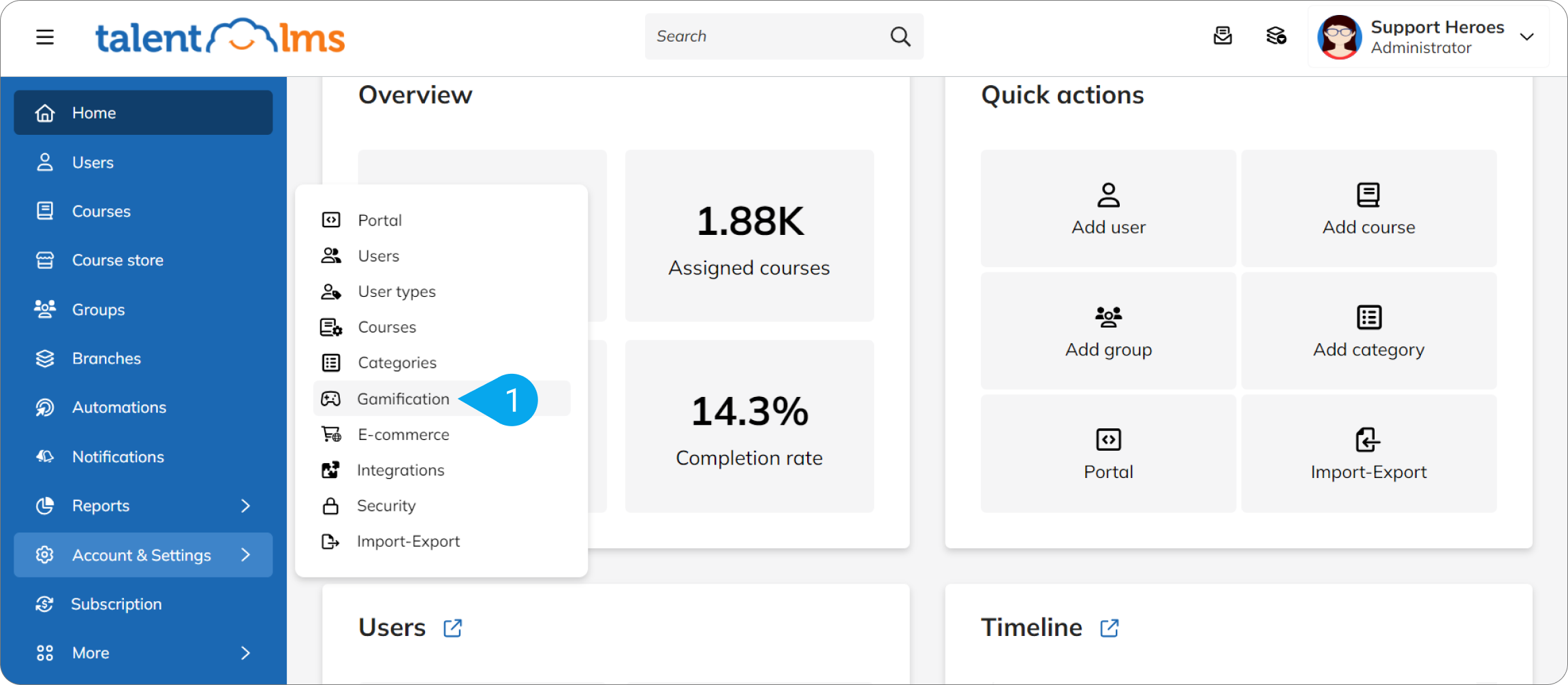Go to Home in the sidebar

pos(143,113)
